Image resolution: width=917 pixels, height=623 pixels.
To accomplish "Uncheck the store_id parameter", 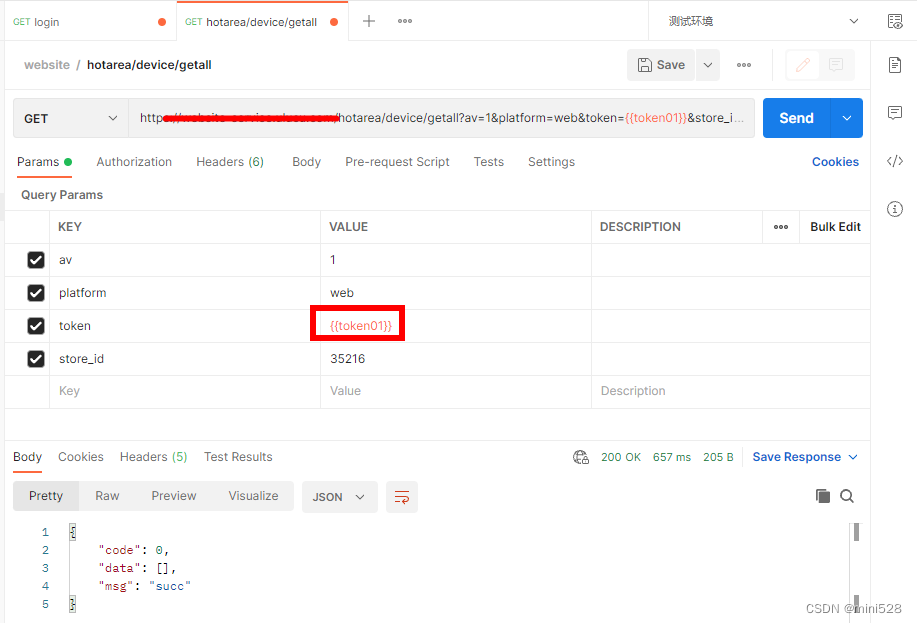I will tap(36, 358).
